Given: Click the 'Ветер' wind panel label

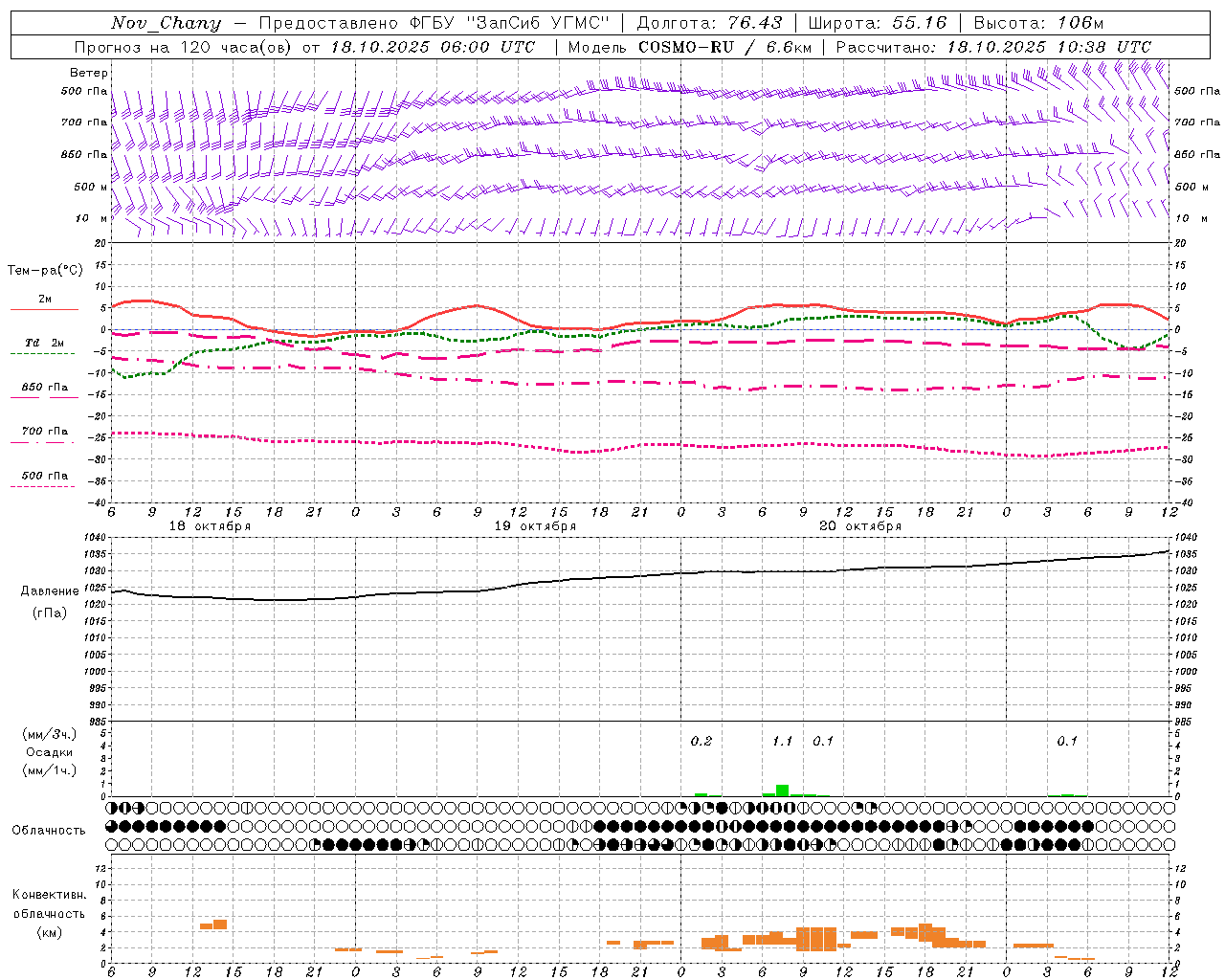Looking at the screenshot, I should click(89, 73).
